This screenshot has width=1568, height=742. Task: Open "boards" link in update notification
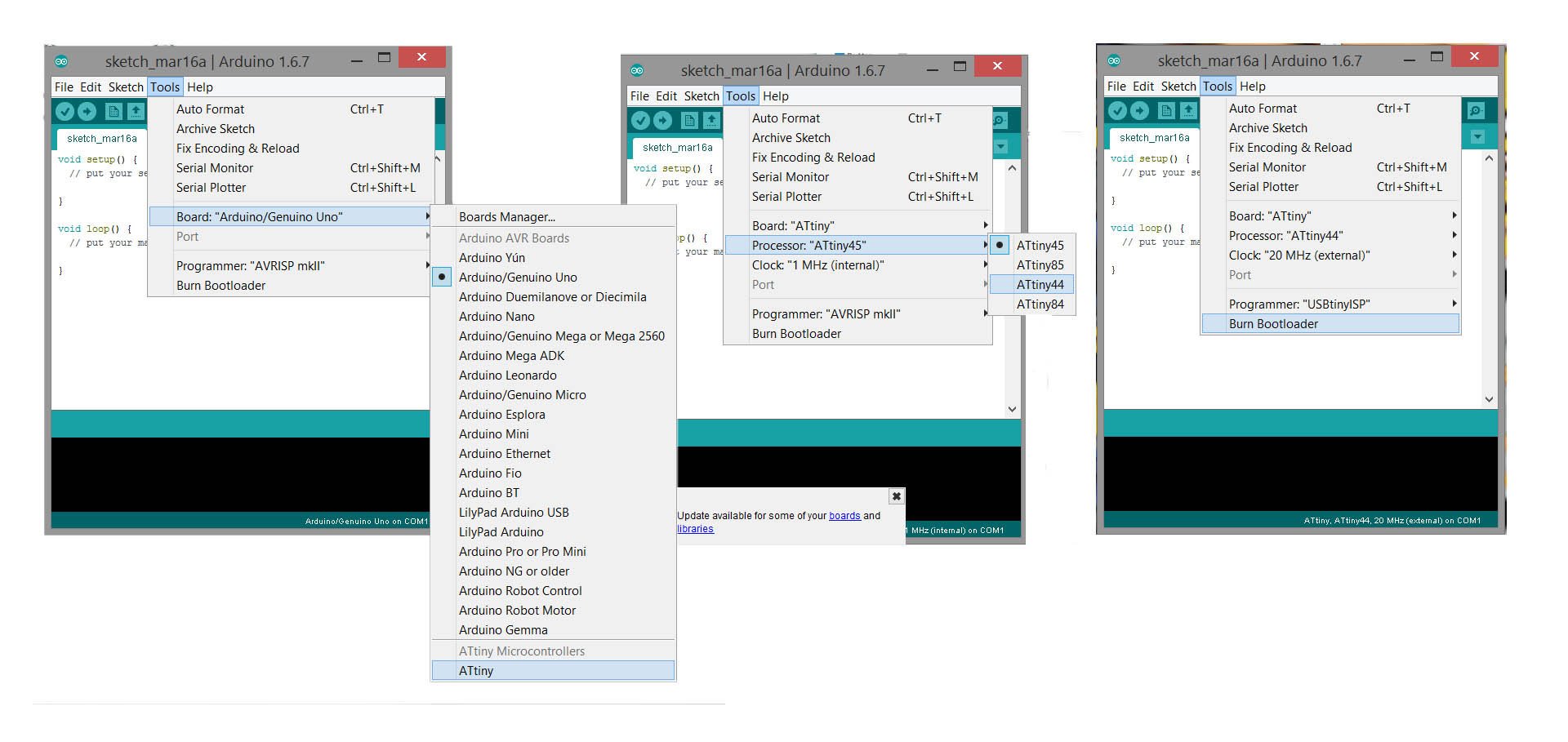tap(844, 516)
